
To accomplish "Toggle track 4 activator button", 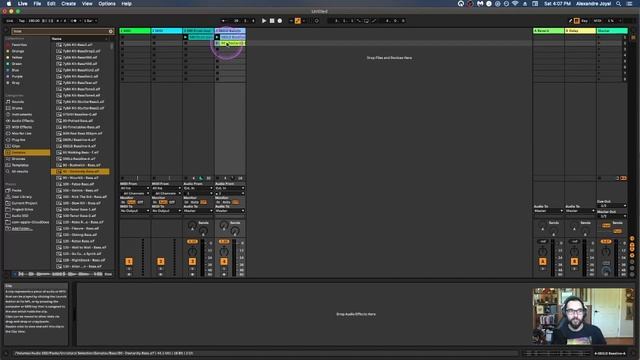I will 224,261.
